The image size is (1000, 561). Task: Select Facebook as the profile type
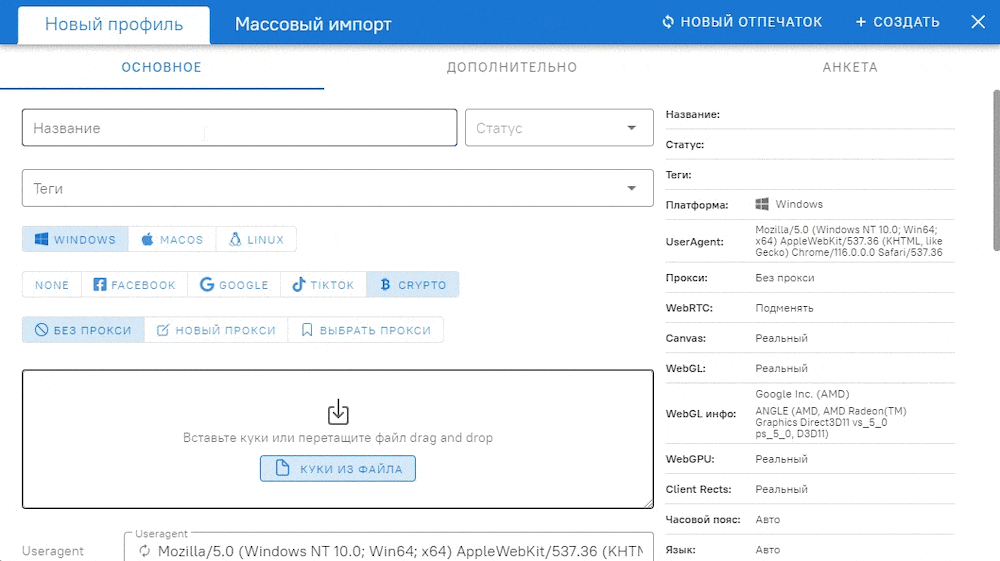pyautogui.click(x=134, y=285)
